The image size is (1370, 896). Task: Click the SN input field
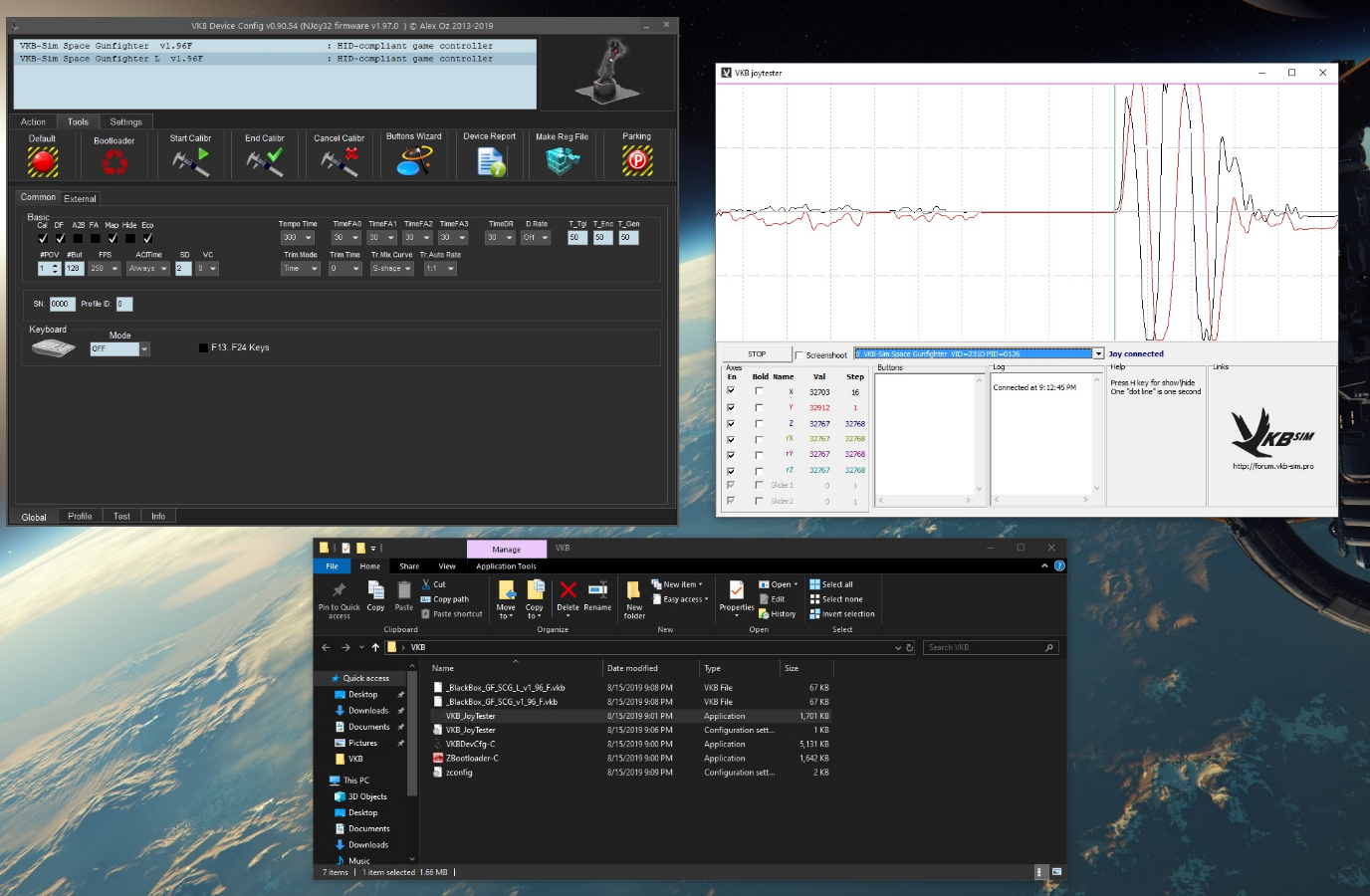coord(61,305)
